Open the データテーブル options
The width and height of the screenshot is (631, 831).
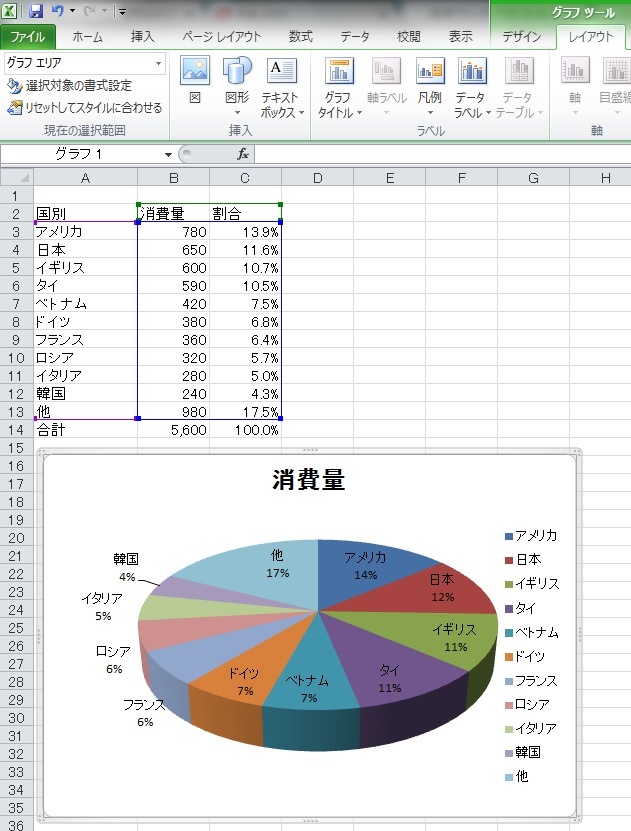pyautogui.click(x=519, y=86)
